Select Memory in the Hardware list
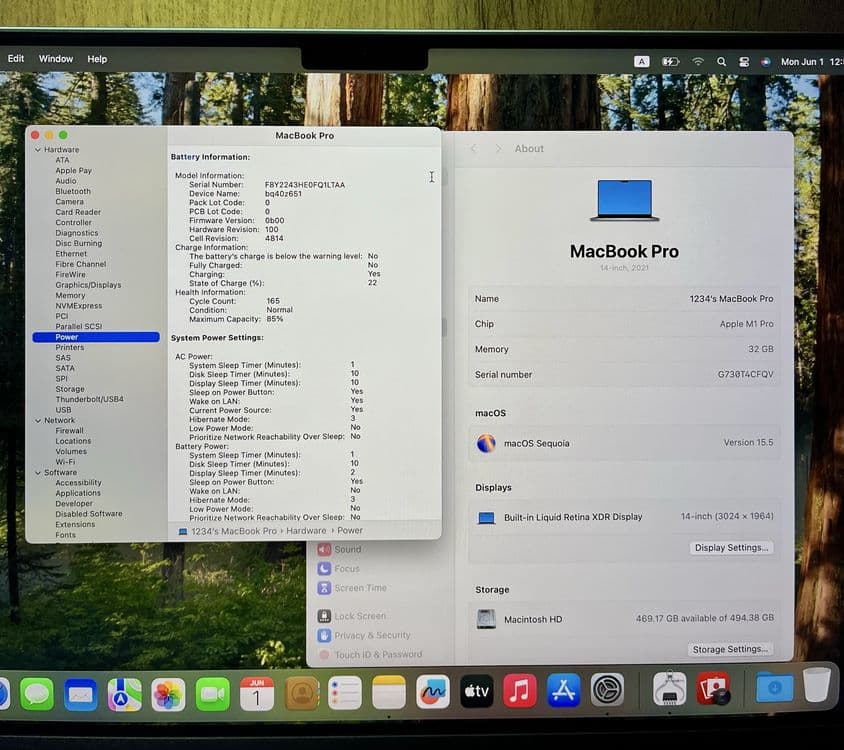 tap(70, 295)
